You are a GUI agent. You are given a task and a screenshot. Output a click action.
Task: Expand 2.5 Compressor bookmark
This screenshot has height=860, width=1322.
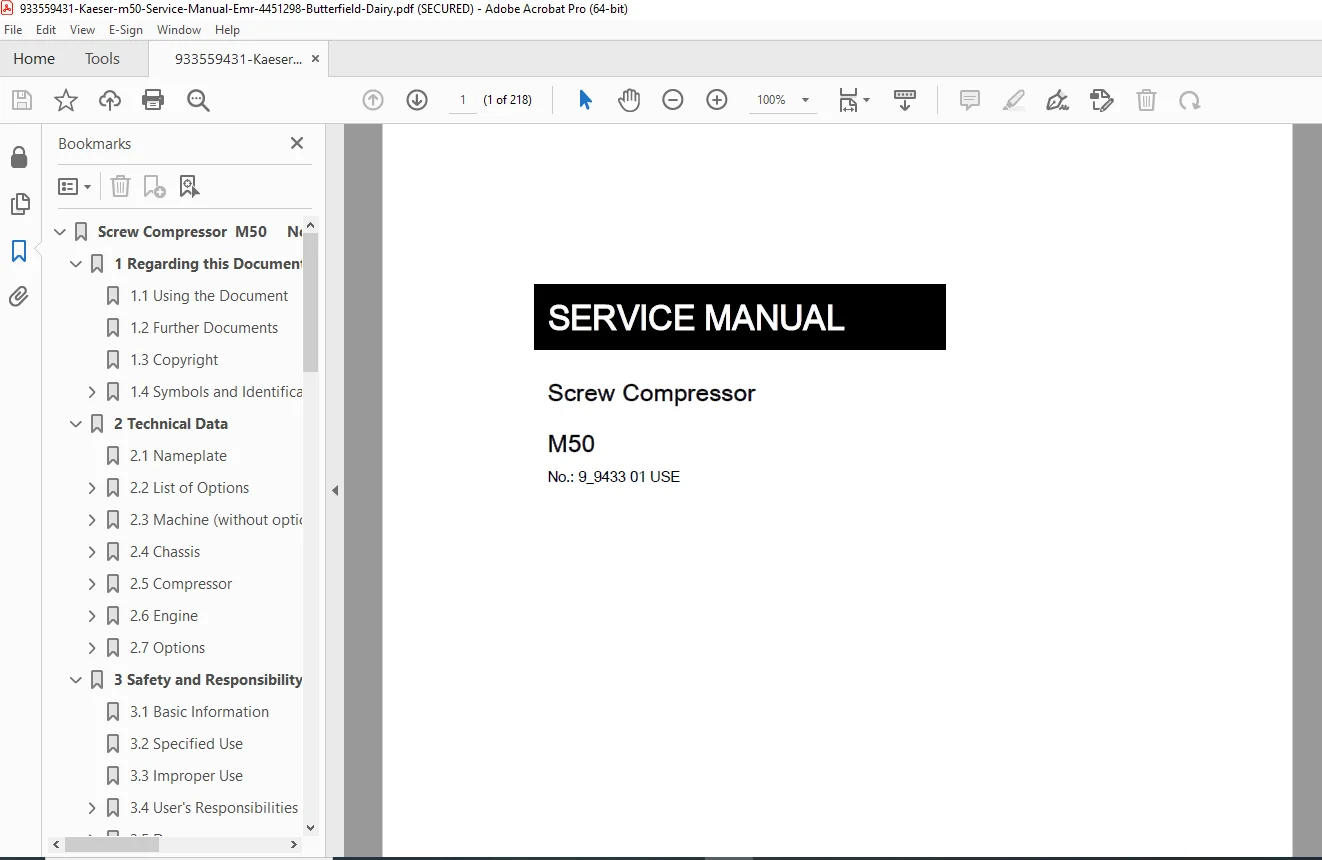92,584
